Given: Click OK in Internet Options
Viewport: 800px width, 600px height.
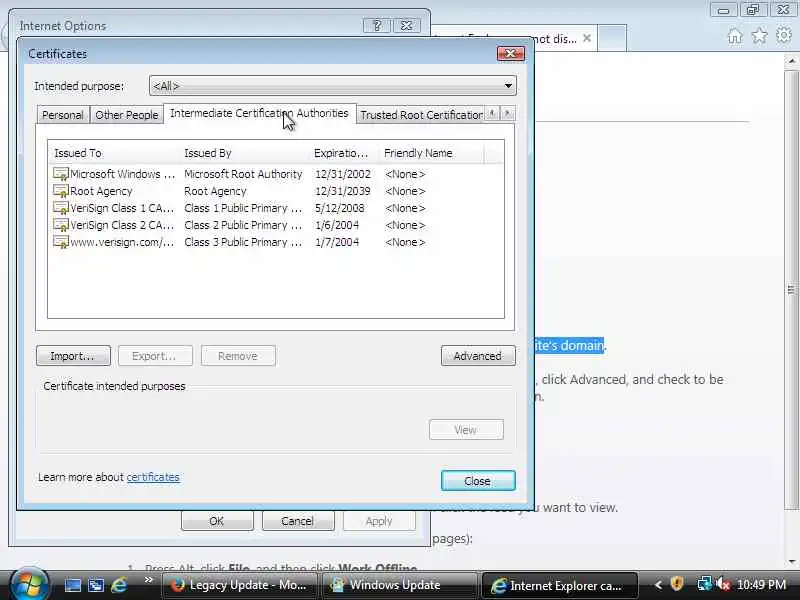Looking at the screenshot, I should click(217, 521).
